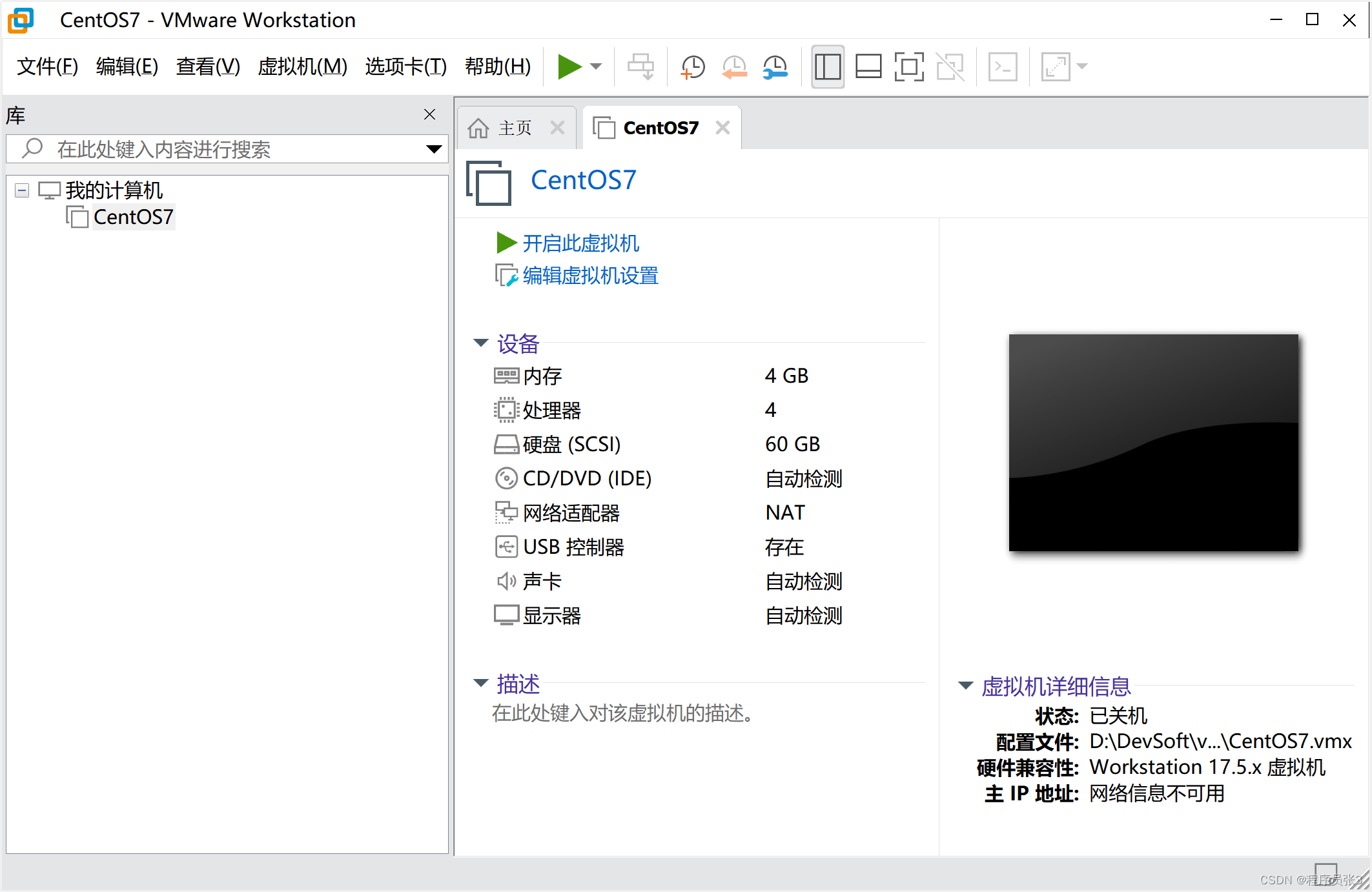Screen dimensions: 1372x892
Task: Collapse the 设备 section
Action: (481, 343)
